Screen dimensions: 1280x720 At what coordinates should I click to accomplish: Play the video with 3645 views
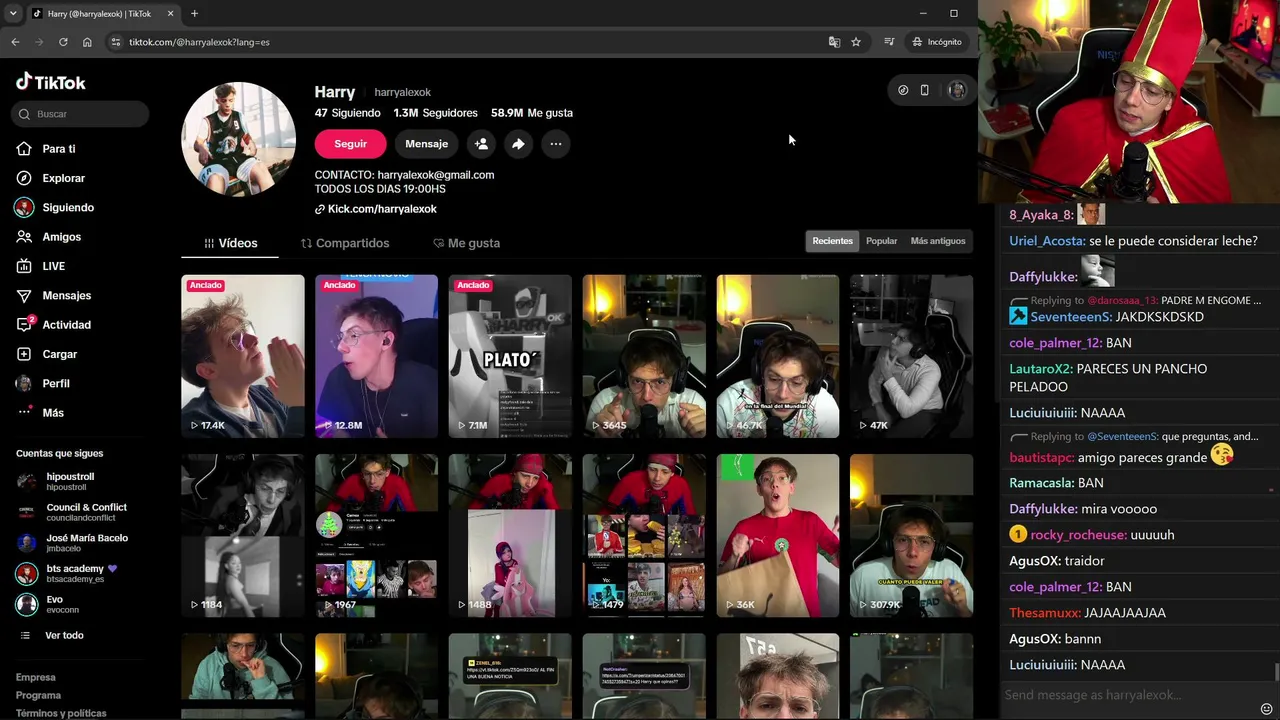coord(644,356)
